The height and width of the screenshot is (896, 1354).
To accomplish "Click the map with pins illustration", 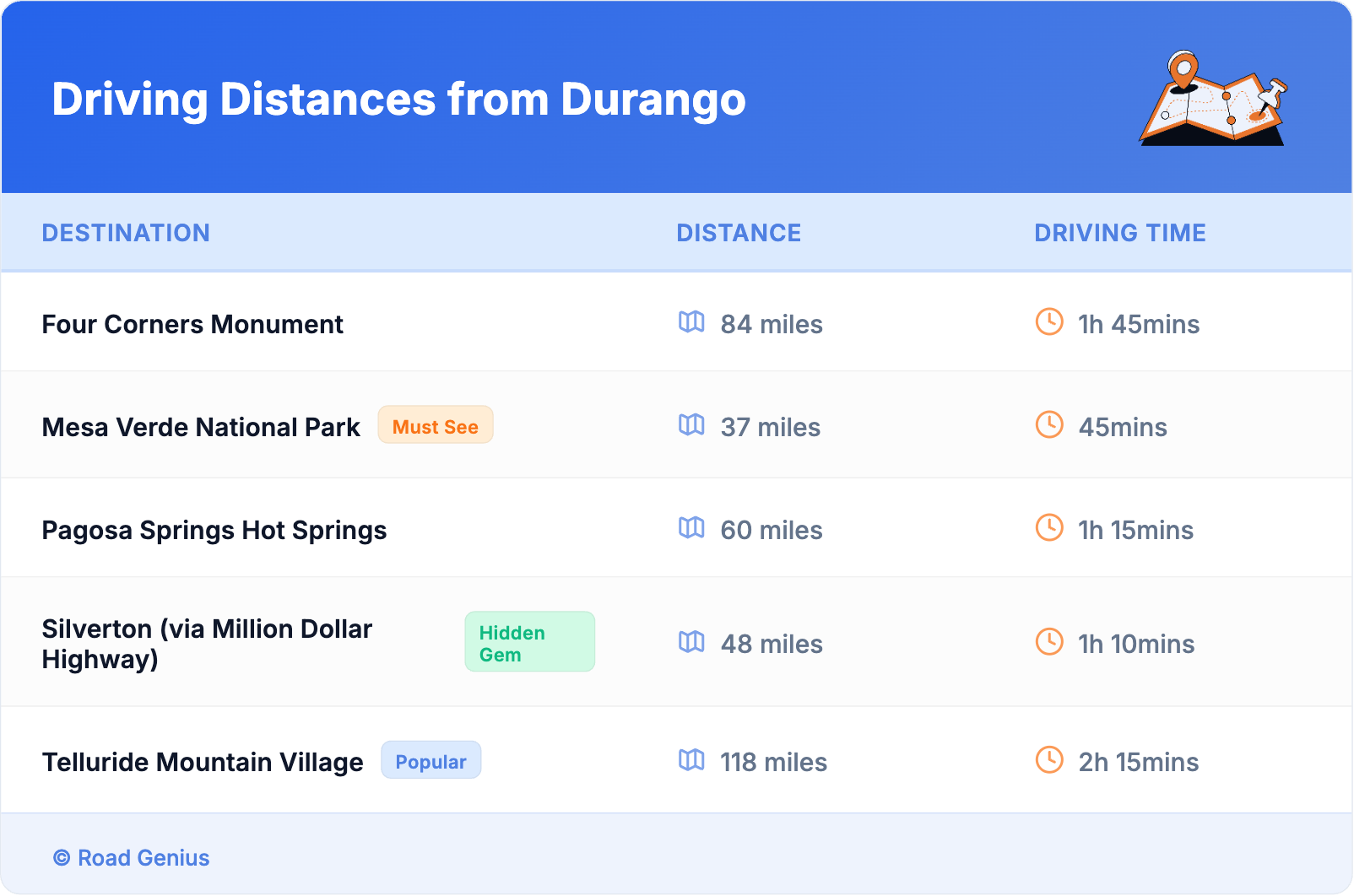I will pos(1214,99).
